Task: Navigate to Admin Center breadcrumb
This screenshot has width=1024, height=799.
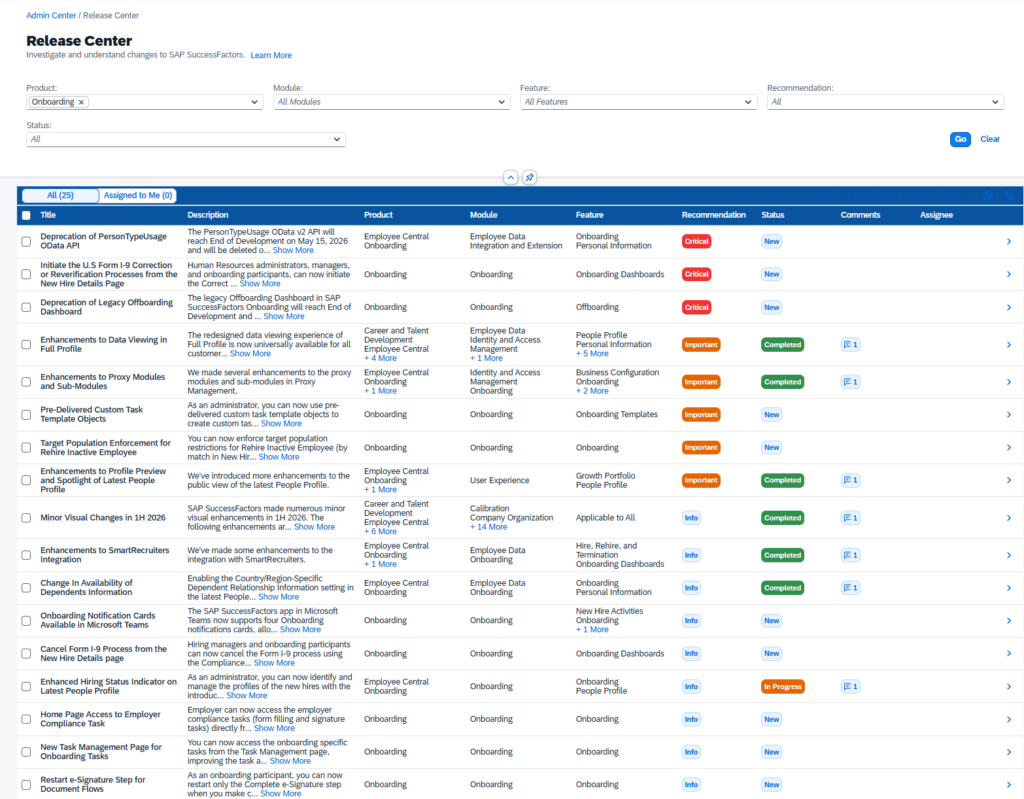Action: pyautogui.click(x=51, y=15)
